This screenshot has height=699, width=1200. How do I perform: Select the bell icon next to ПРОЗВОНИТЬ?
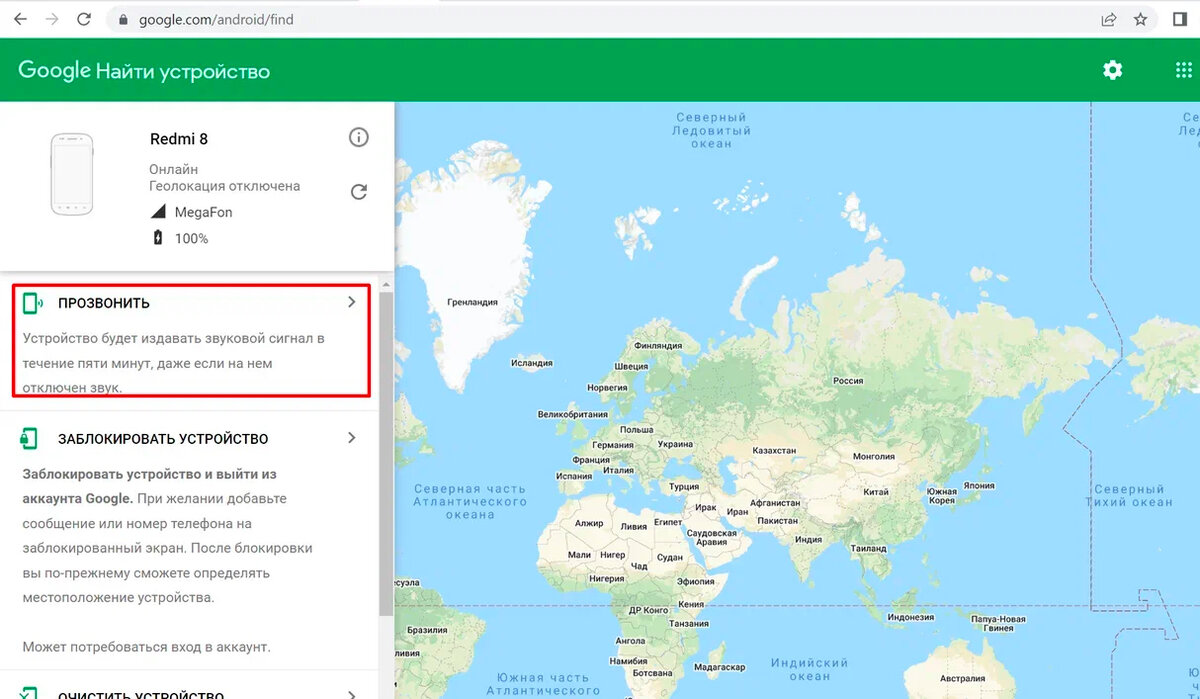(31, 302)
